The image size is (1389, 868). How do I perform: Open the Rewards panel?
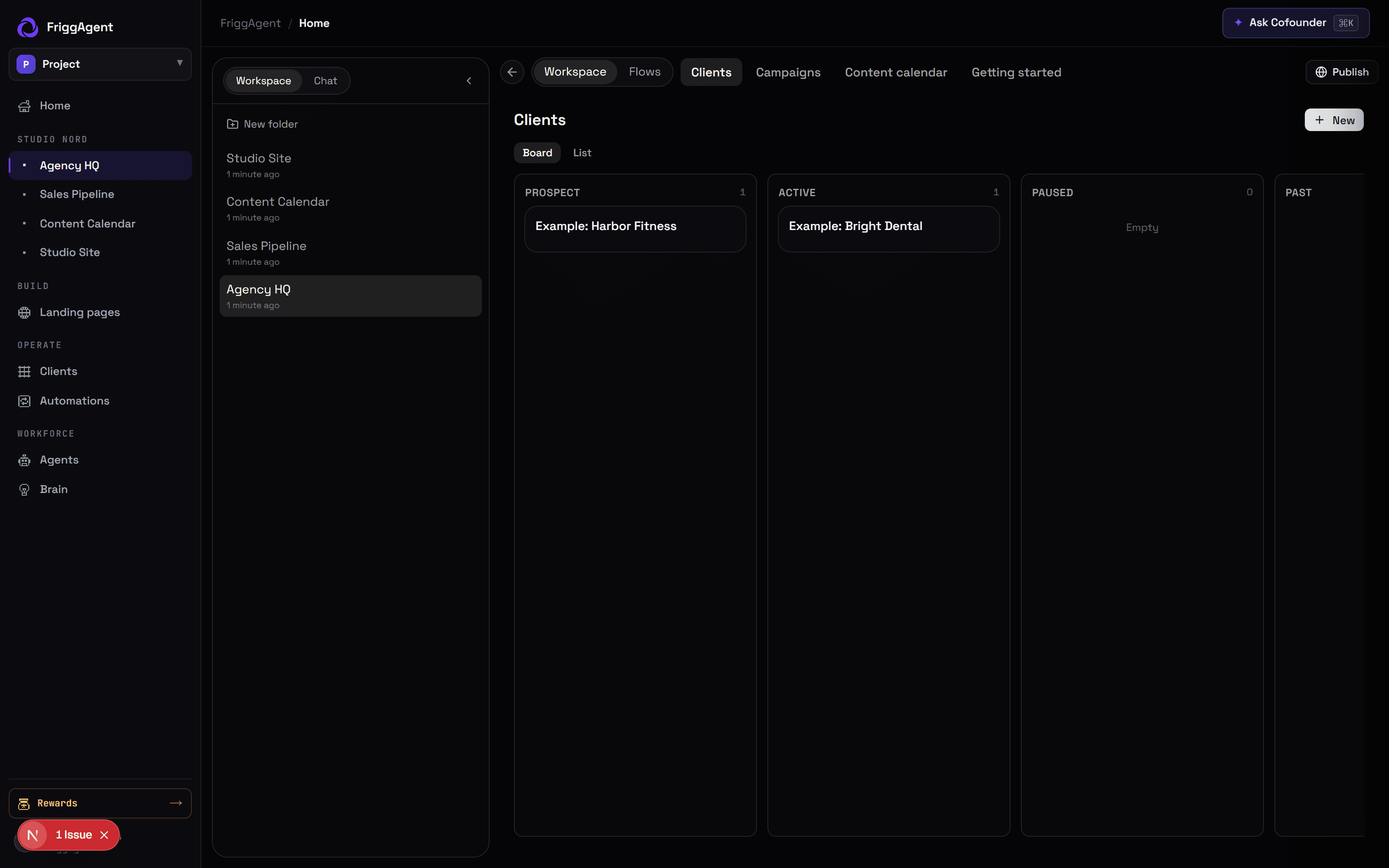point(100,803)
